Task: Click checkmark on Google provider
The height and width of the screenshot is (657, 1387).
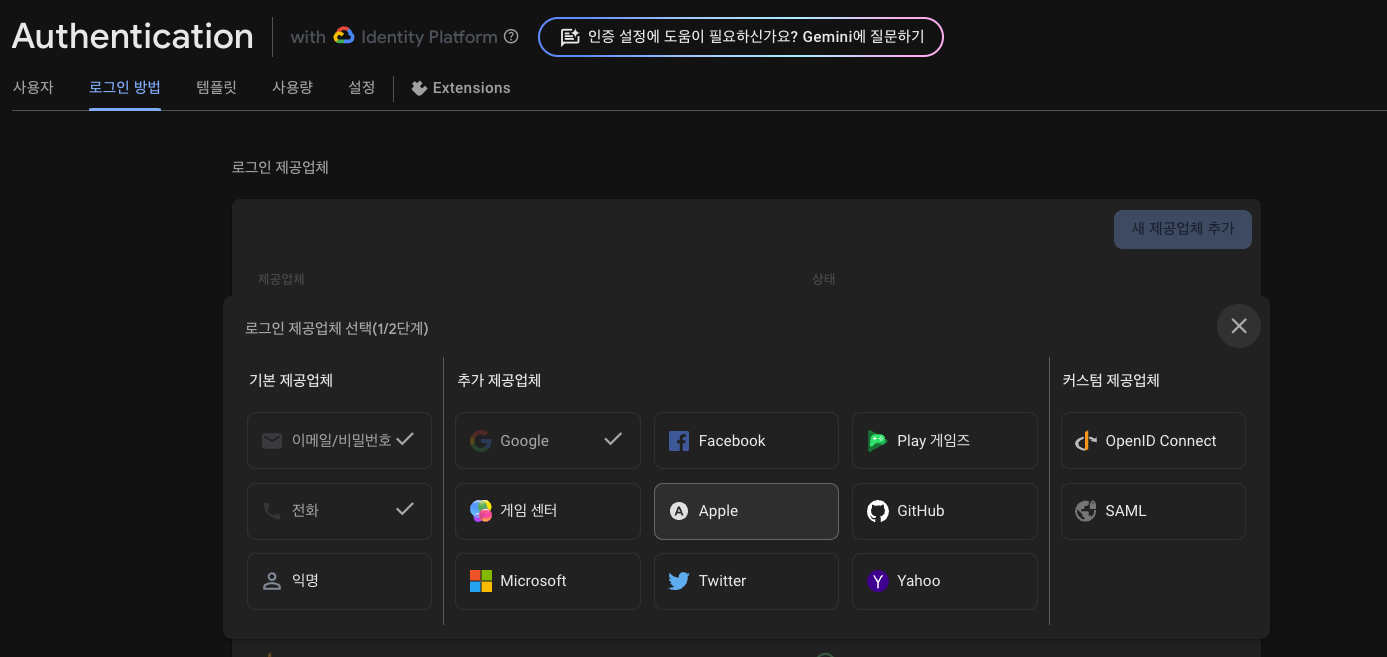Action: [613, 439]
